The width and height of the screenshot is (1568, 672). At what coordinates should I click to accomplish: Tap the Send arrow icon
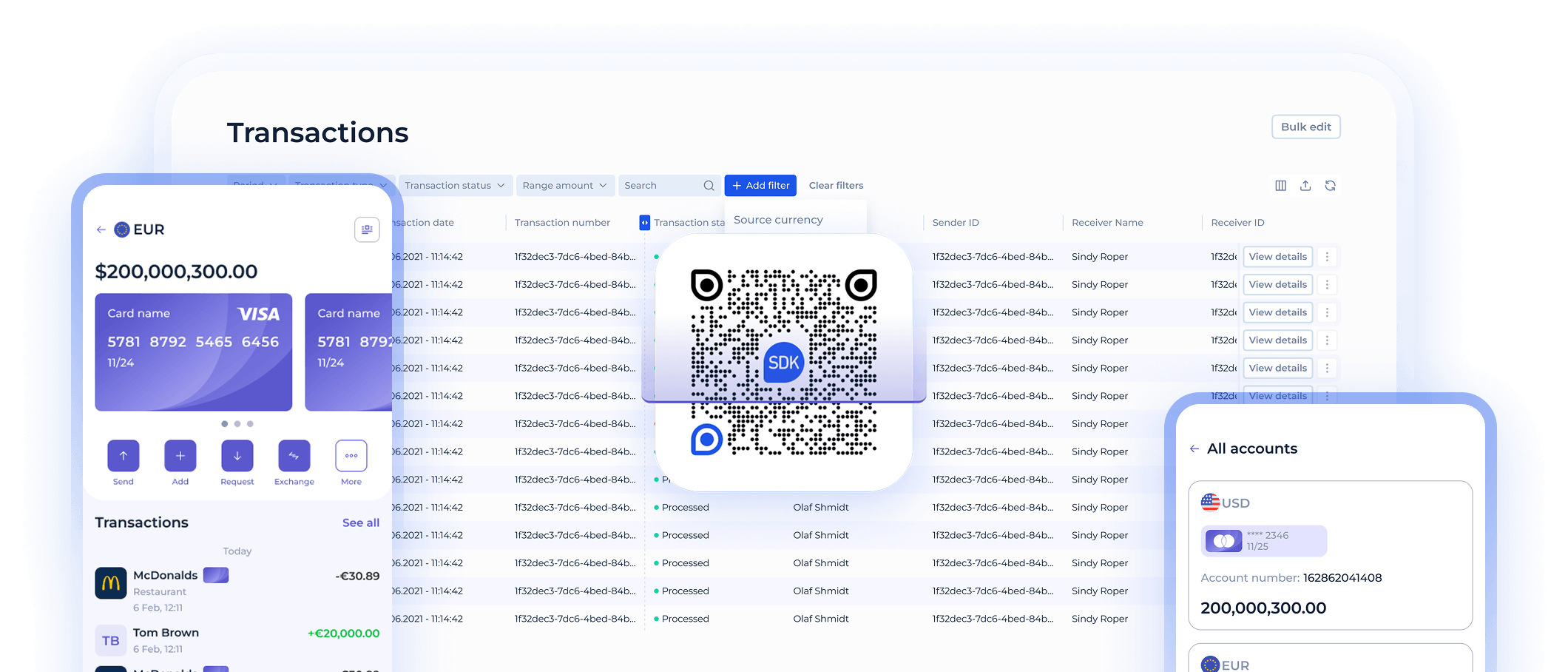tap(124, 456)
